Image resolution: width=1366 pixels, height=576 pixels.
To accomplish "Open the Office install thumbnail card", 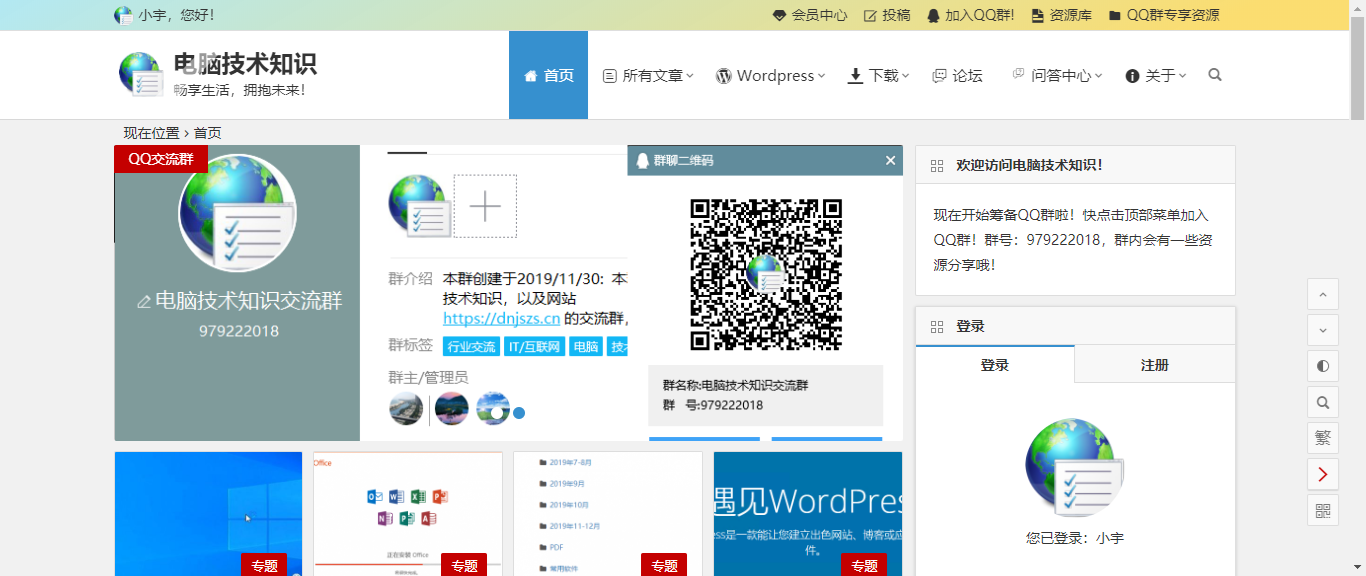I will point(408,514).
